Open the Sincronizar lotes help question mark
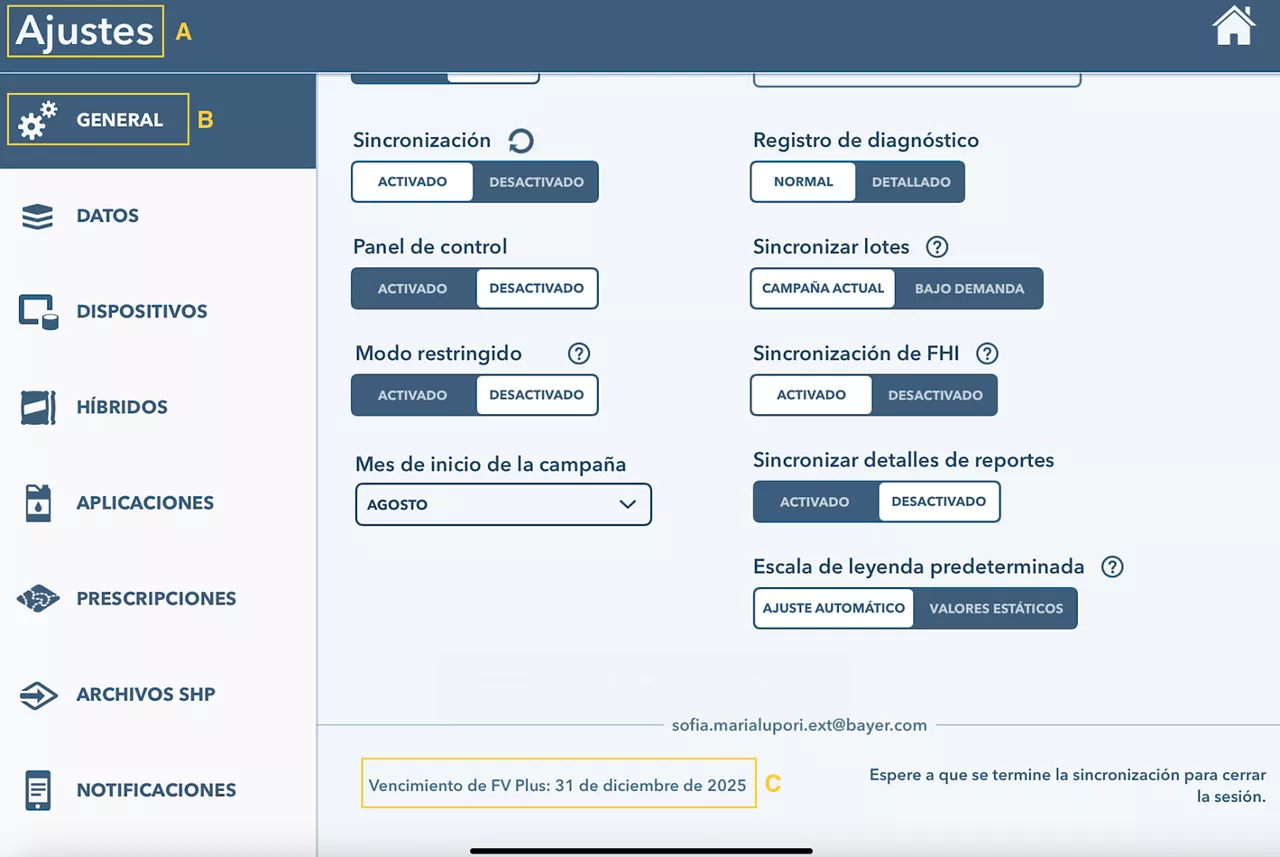This screenshot has height=857, width=1280. coord(936,247)
